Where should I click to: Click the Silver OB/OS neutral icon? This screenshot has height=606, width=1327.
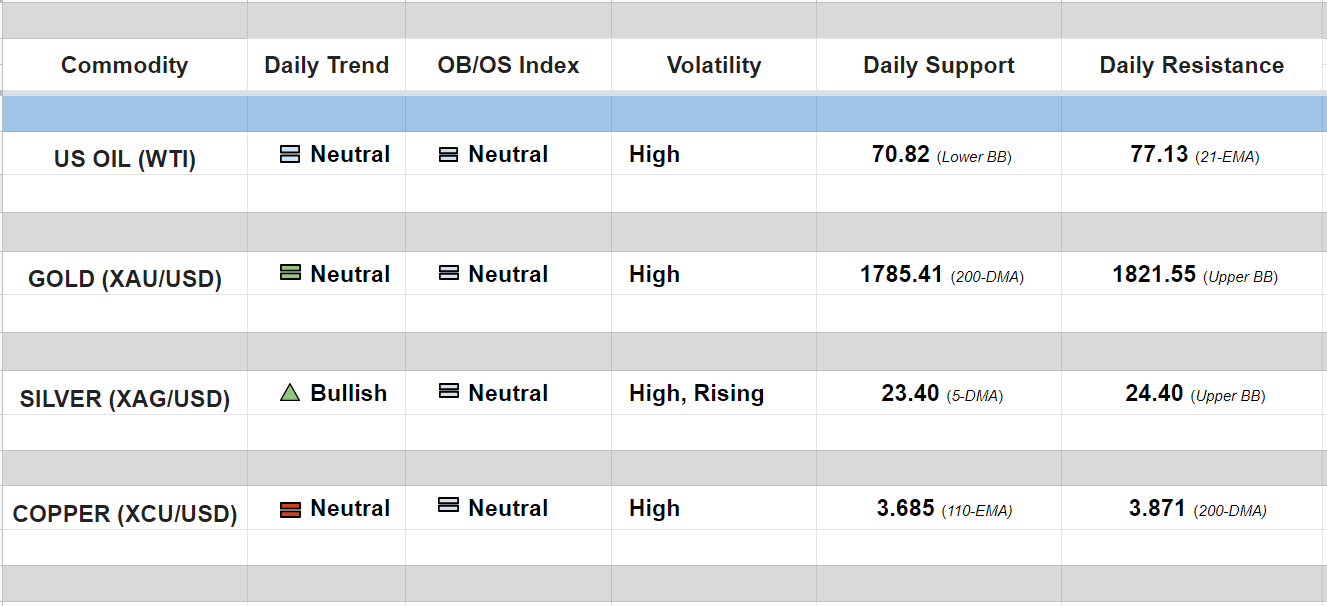(x=449, y=392)
